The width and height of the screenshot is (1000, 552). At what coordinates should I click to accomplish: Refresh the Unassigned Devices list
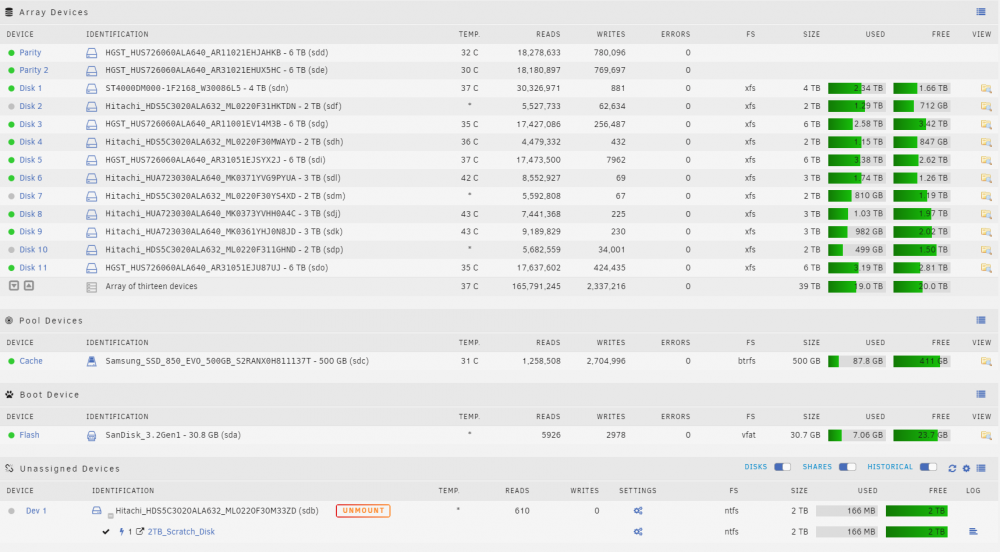click(952, 468)
